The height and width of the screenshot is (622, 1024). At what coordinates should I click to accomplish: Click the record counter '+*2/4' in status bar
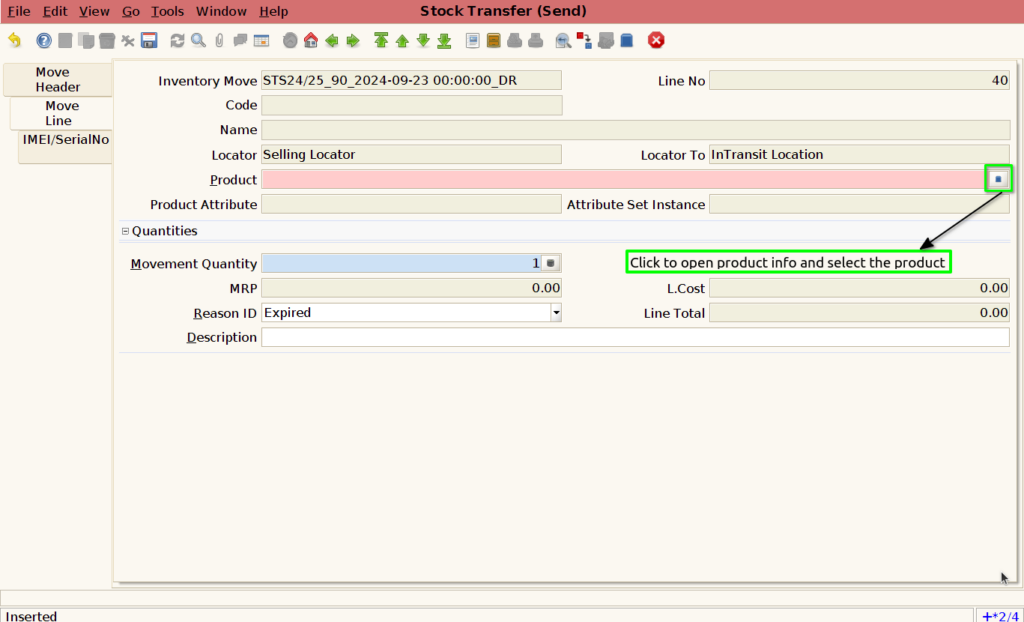[1000, 616]
